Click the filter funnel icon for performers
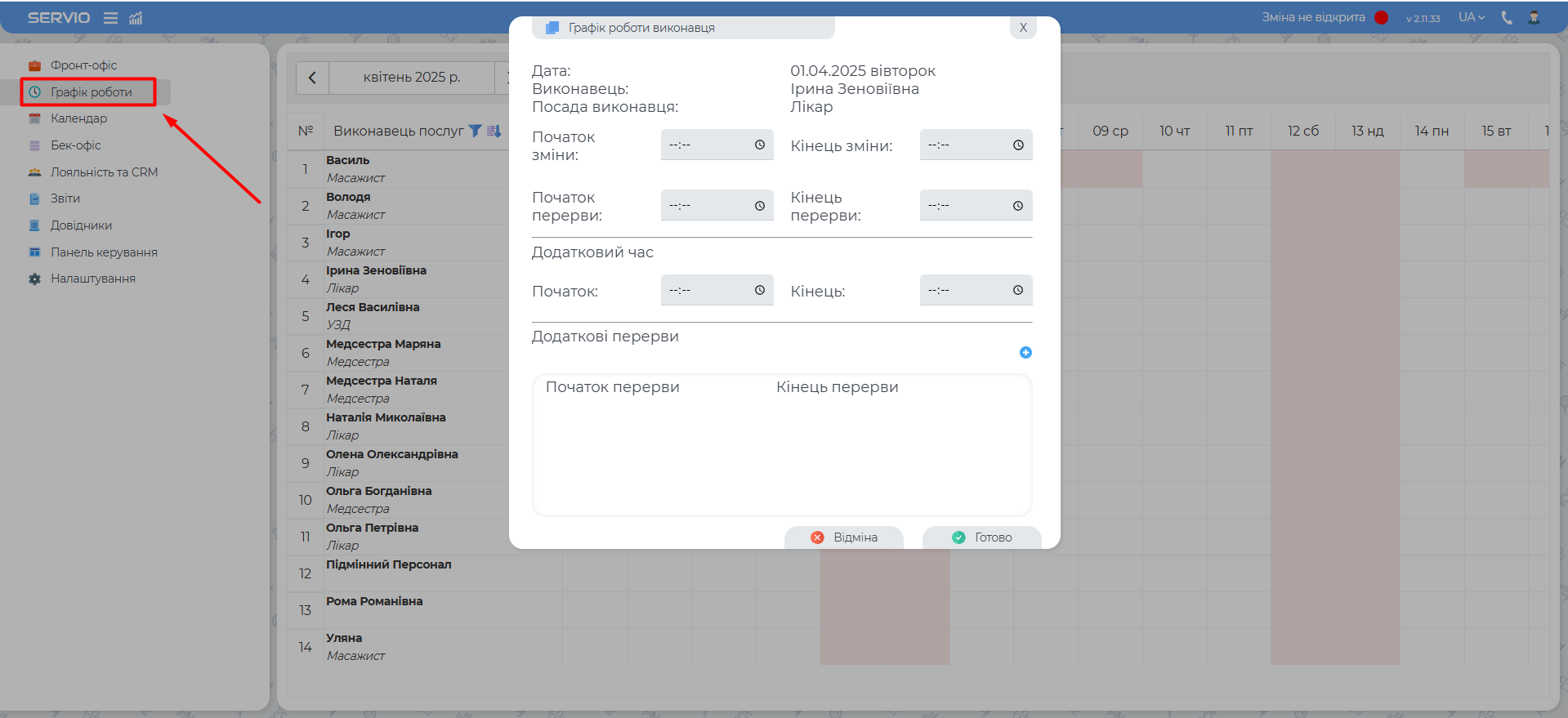The image size is (1568, 718). [x=475, y=131]
